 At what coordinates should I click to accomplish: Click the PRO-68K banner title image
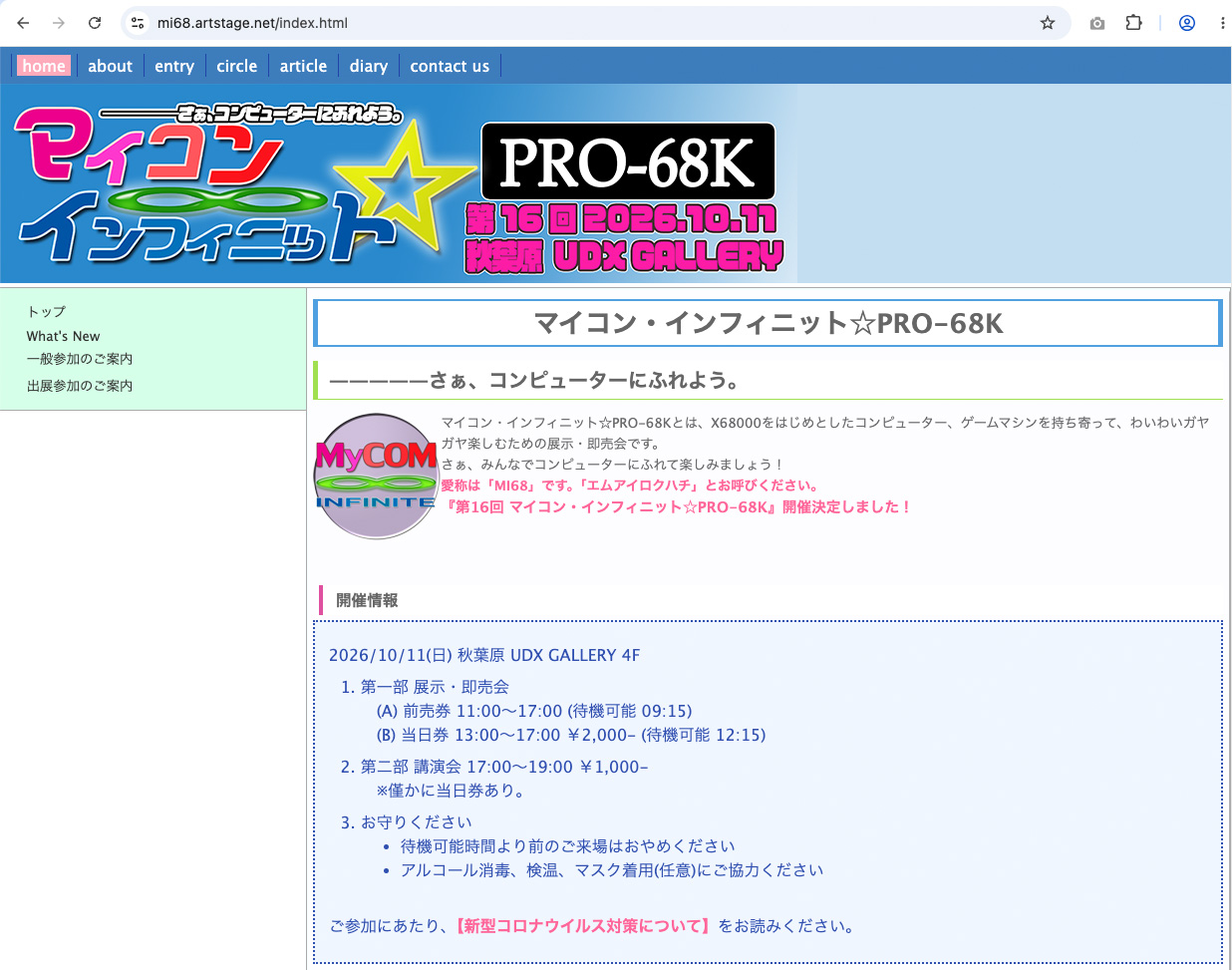coord(628,162)
